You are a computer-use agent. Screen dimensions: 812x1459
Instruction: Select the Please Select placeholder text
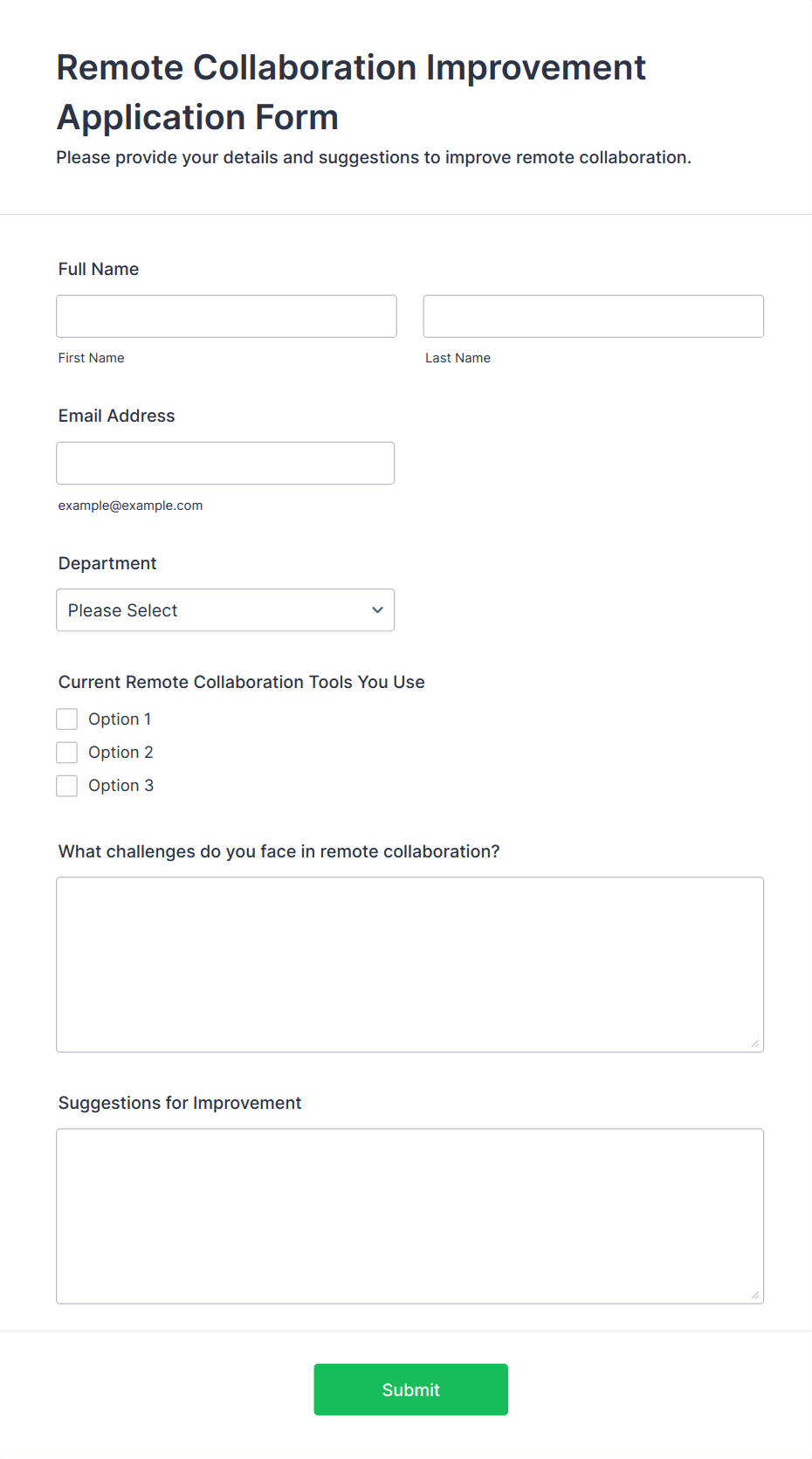[x=123, y=610]
